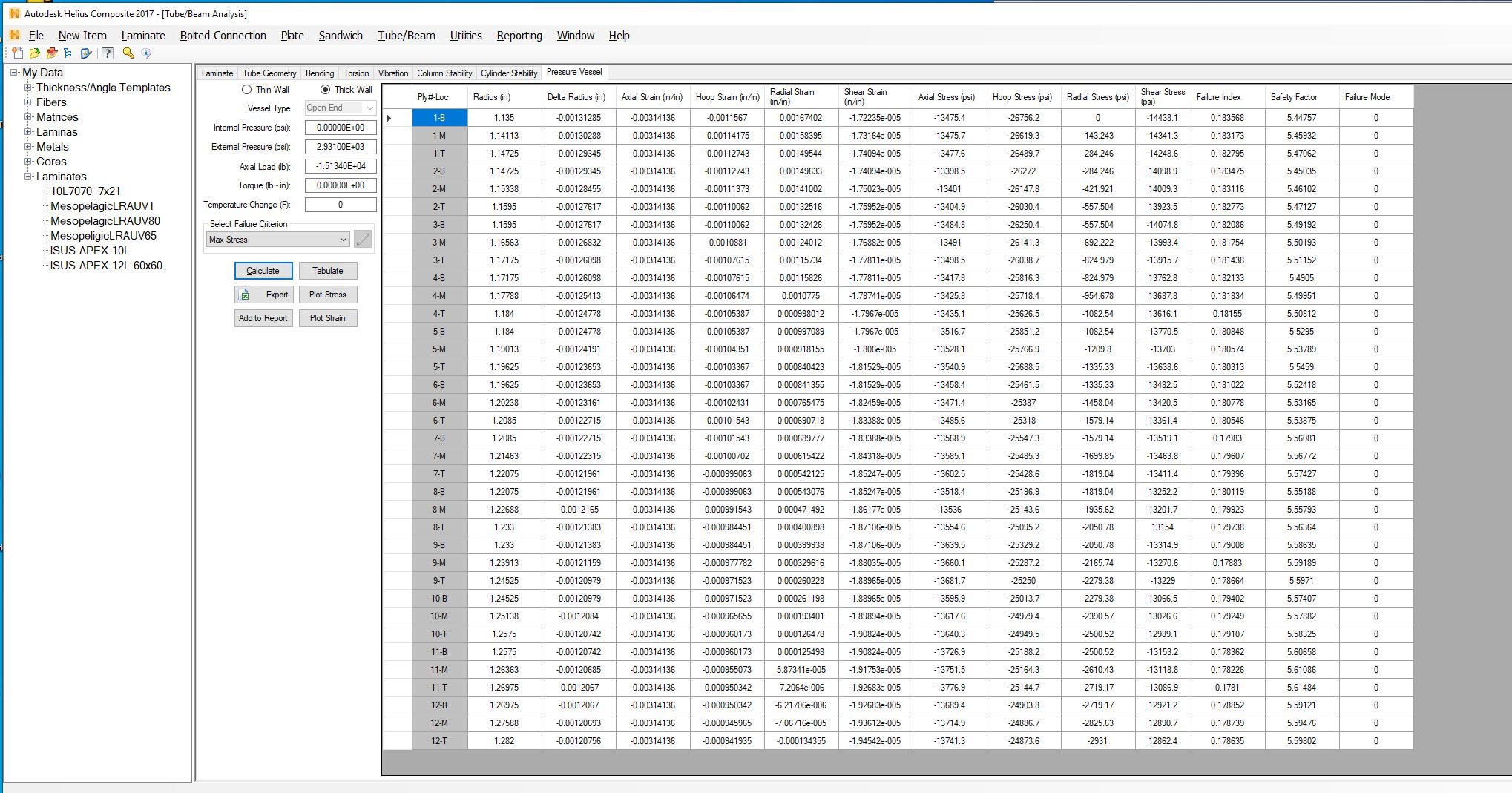Switch to the Tube Geometry tab
The width and height of the screenshot is (1512, 793).
tap(269, 73)
